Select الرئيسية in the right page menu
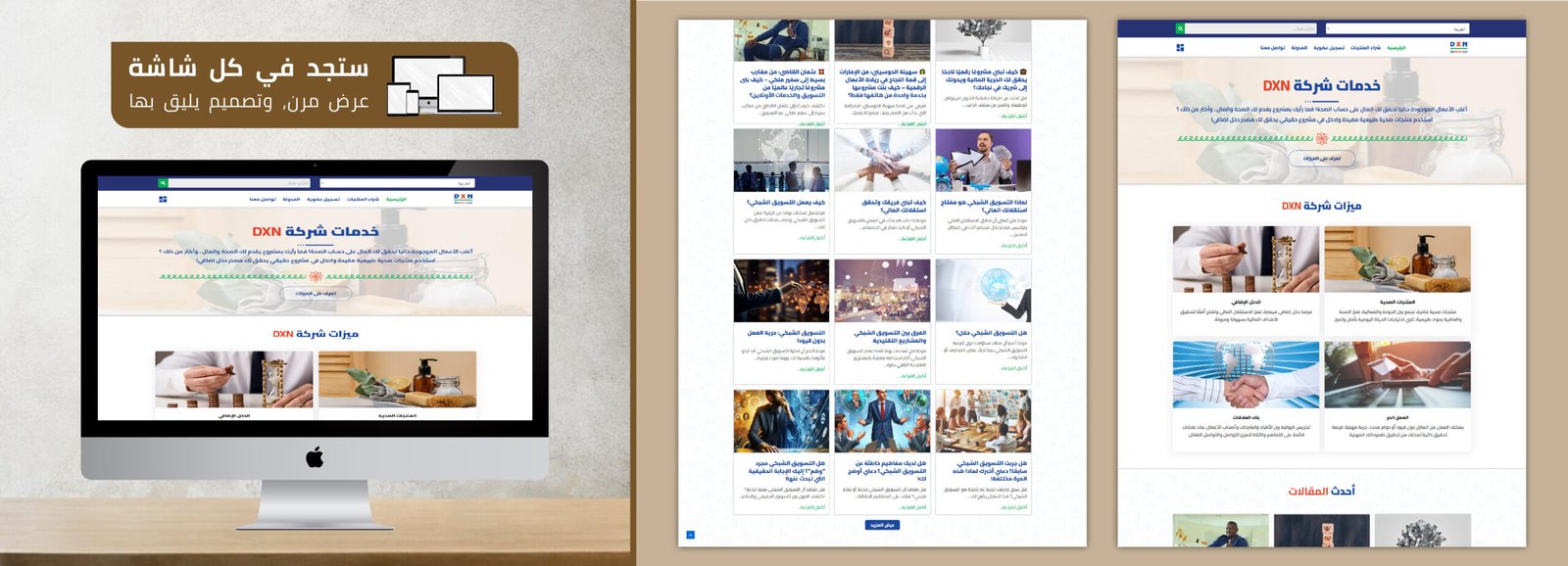Image resolution: width=1568 pixels, height=566 pixels. tap(1396, 47)
